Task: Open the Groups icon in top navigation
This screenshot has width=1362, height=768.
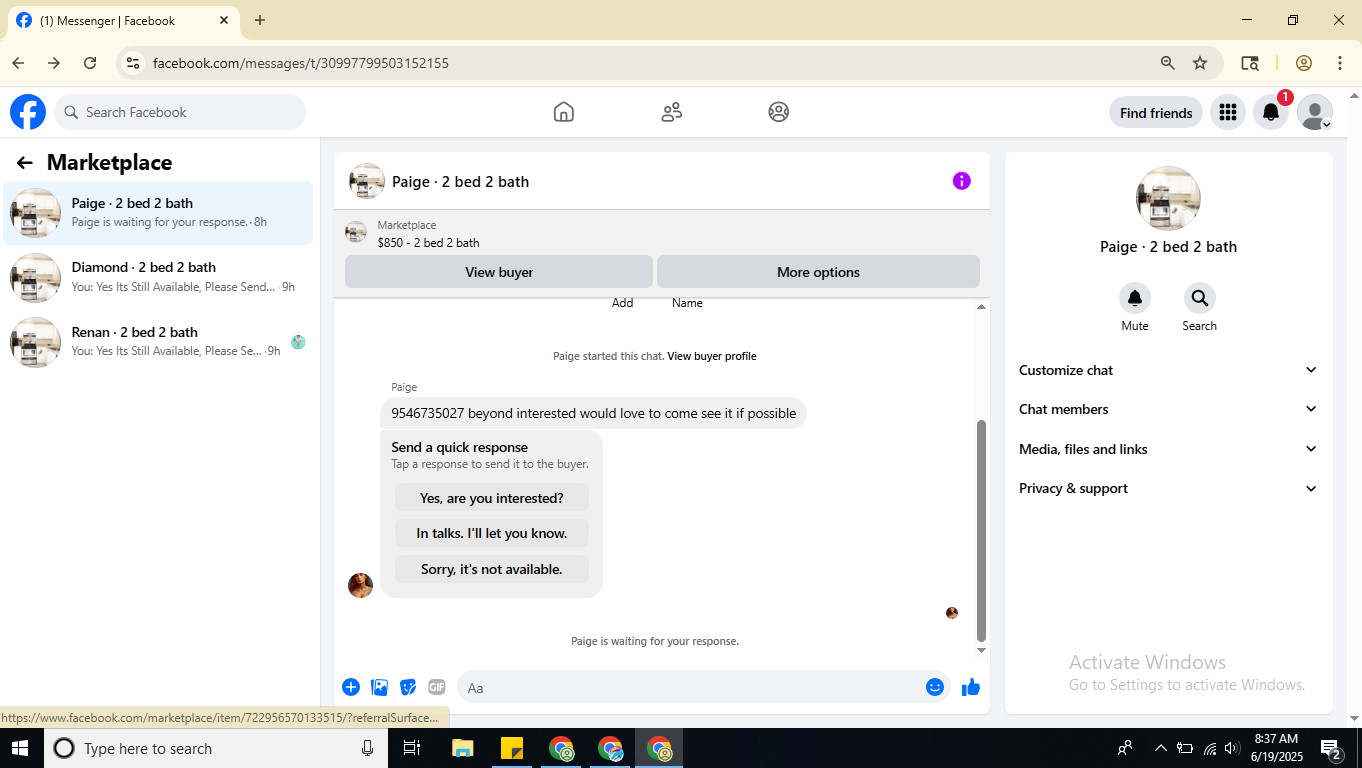Action: click(x=779, y=112)
